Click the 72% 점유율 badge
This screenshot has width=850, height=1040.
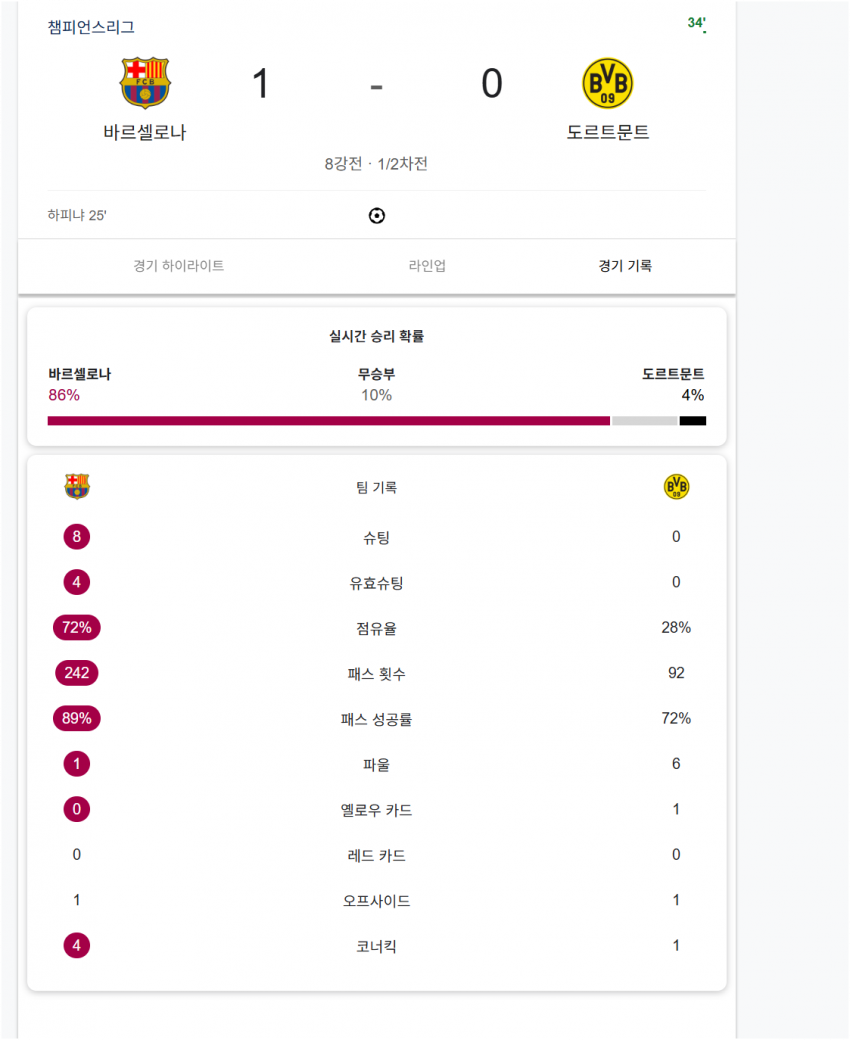click(77, 627)
